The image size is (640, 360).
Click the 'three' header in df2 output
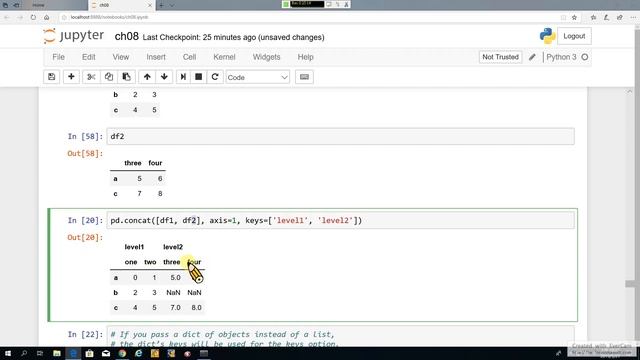point(133,163)
